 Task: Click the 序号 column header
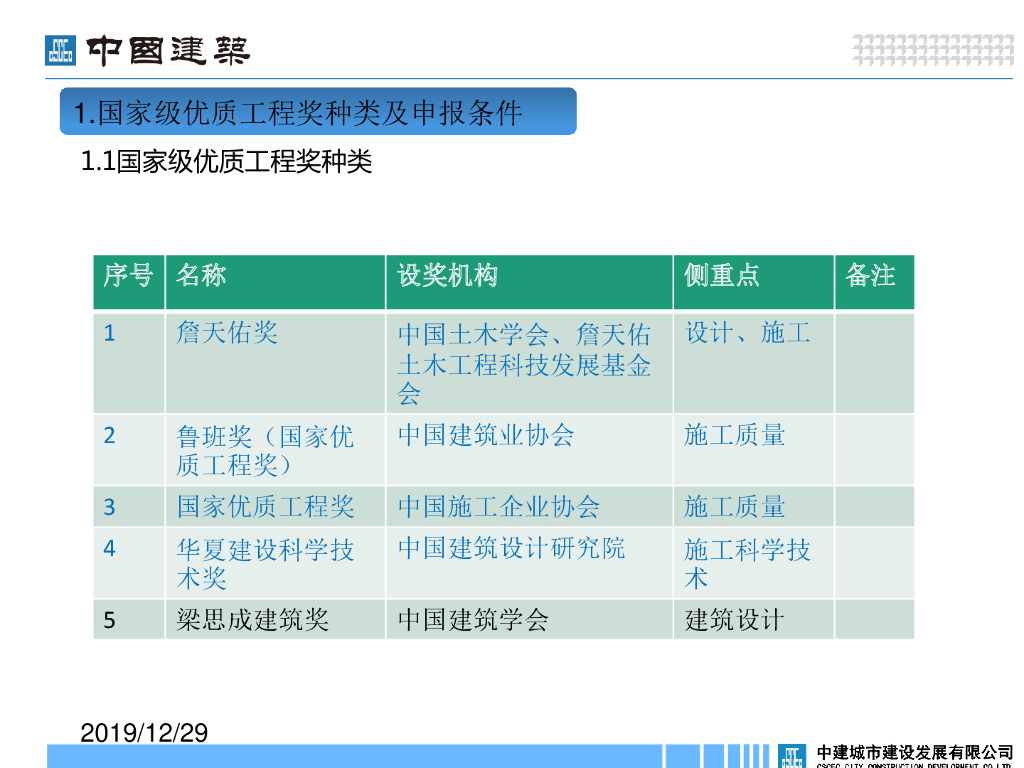(x=129, y=282)
